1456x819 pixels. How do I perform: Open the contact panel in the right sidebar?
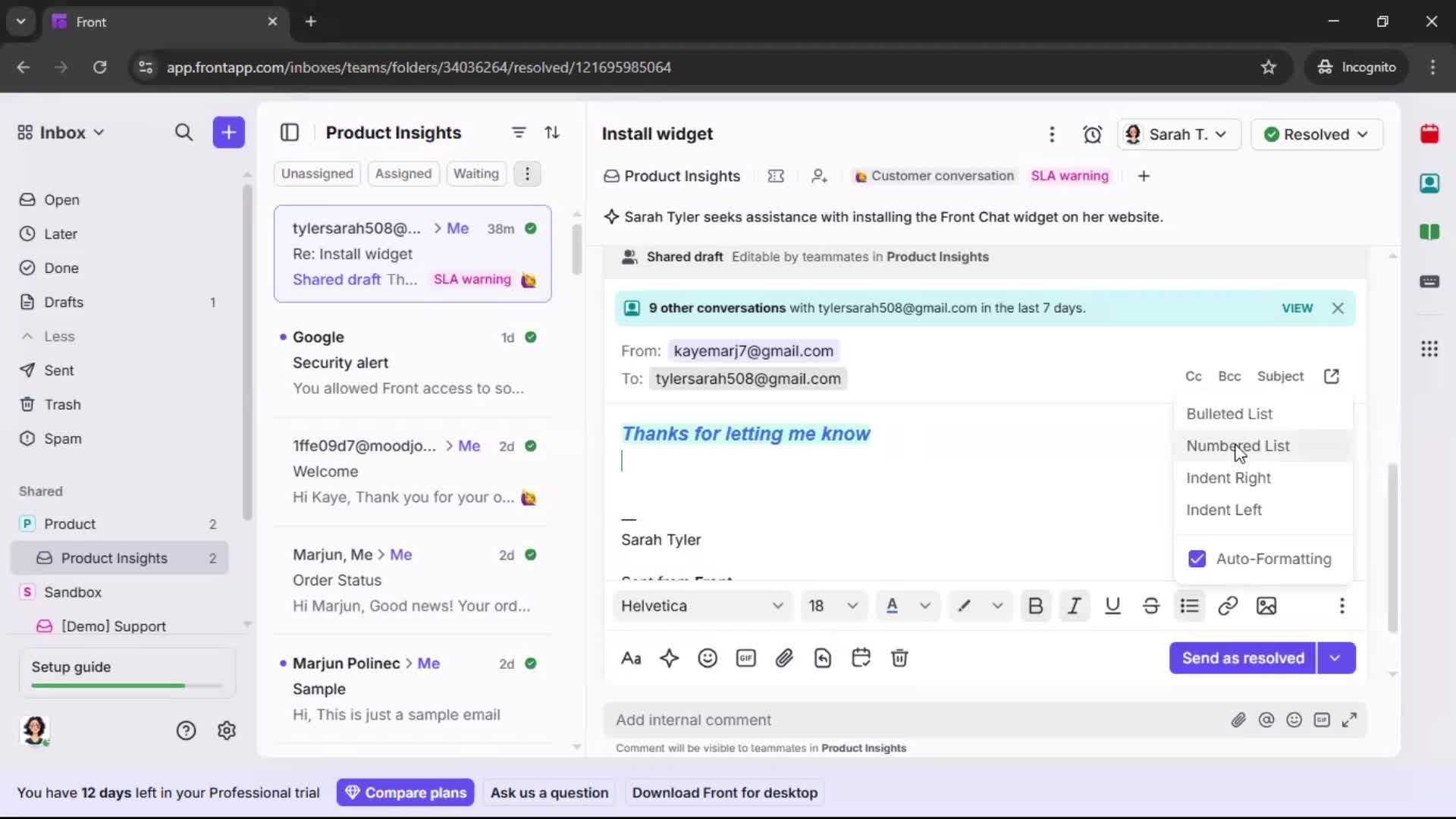[x=1430, y=184]
